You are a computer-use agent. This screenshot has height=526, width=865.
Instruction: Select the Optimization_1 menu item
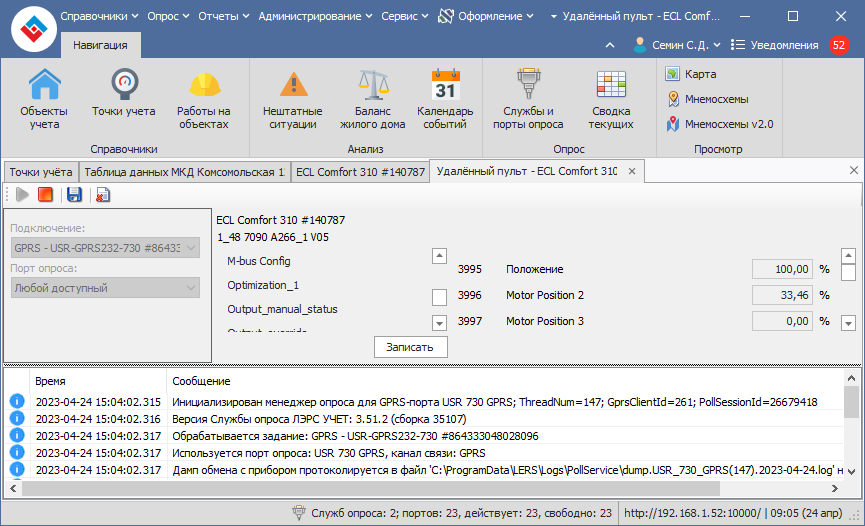[263, 285]
